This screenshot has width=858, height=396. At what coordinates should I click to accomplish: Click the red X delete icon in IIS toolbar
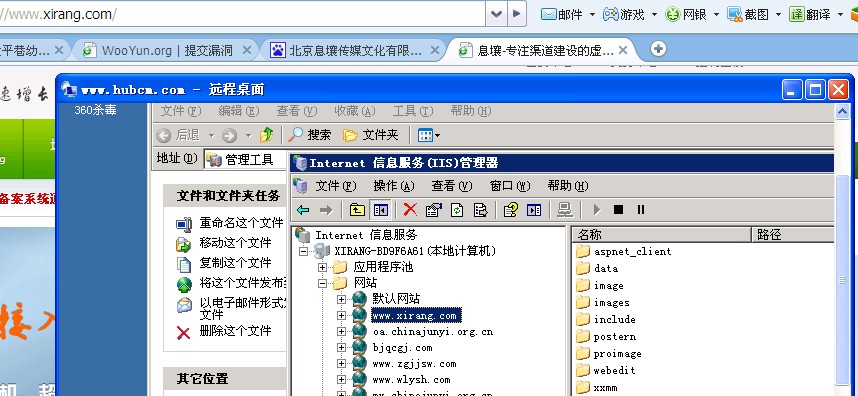coord(410,209)
